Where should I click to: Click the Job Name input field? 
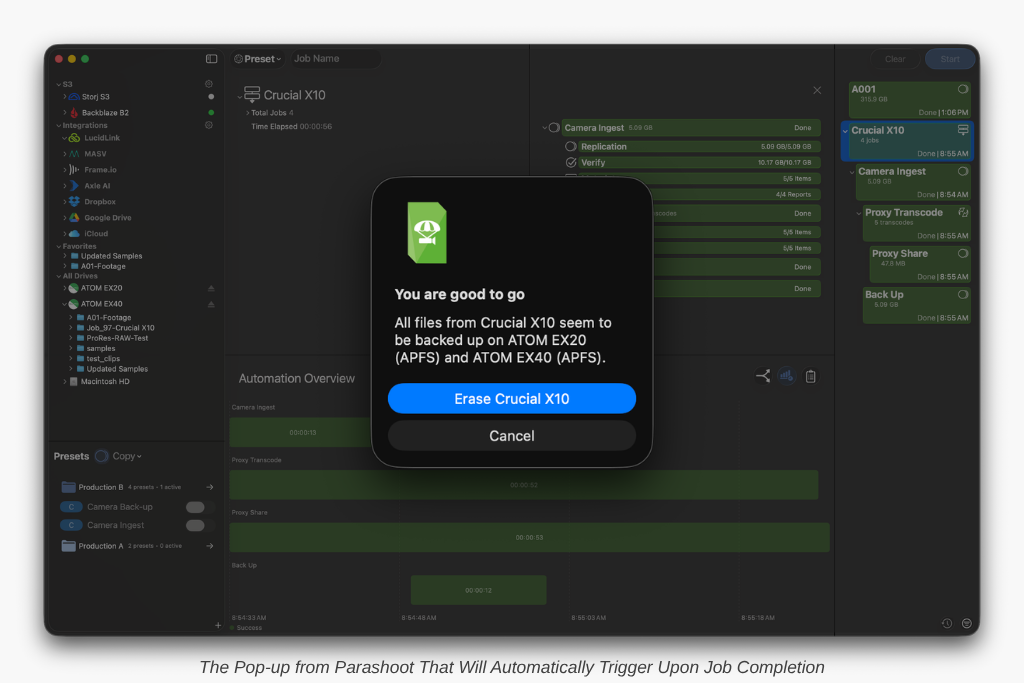click(334, 59)
